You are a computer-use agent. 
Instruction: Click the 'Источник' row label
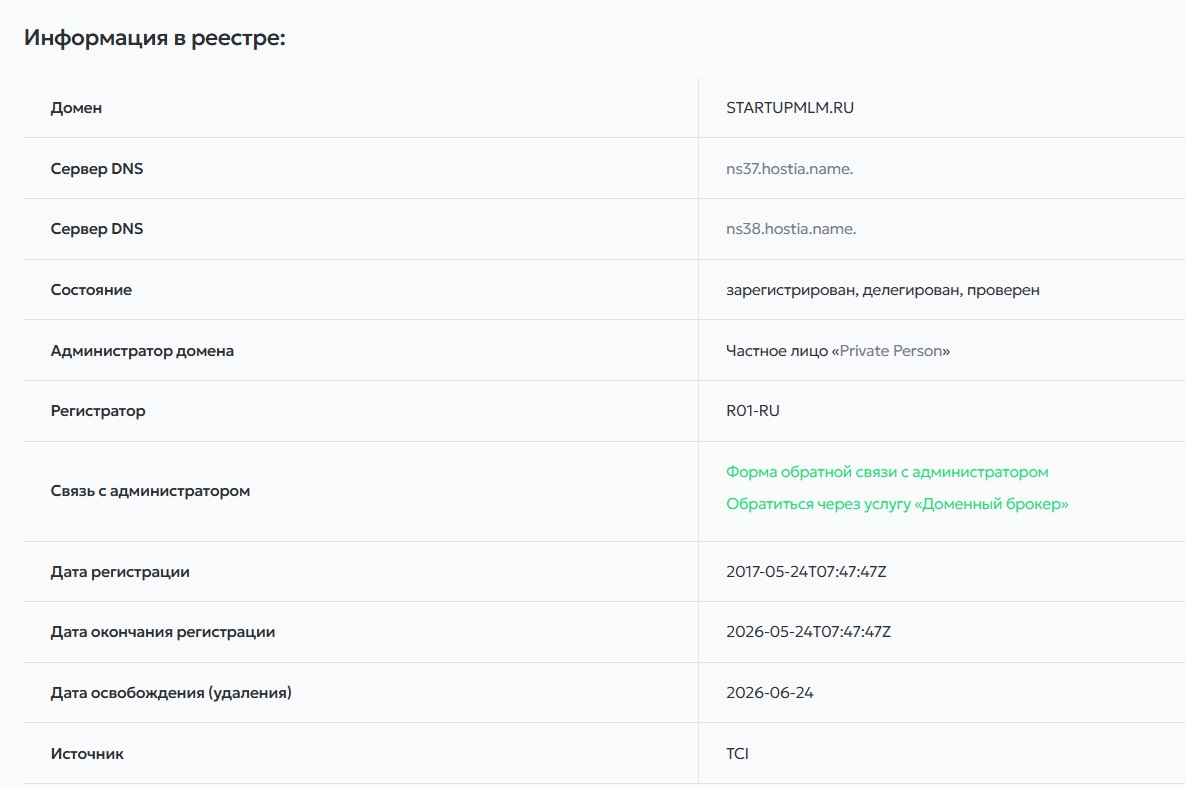click(87, 754)
